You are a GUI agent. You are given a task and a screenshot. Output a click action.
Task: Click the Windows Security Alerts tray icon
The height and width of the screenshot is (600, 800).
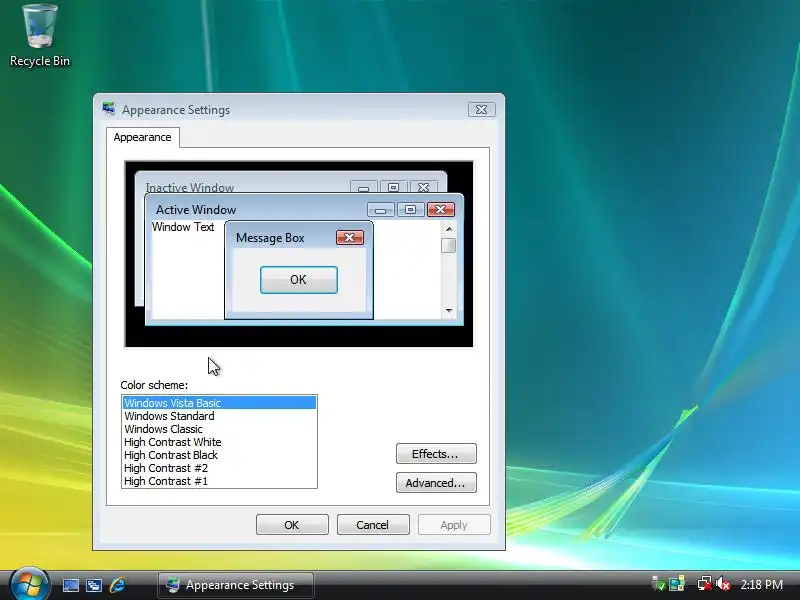coord(659,584)
